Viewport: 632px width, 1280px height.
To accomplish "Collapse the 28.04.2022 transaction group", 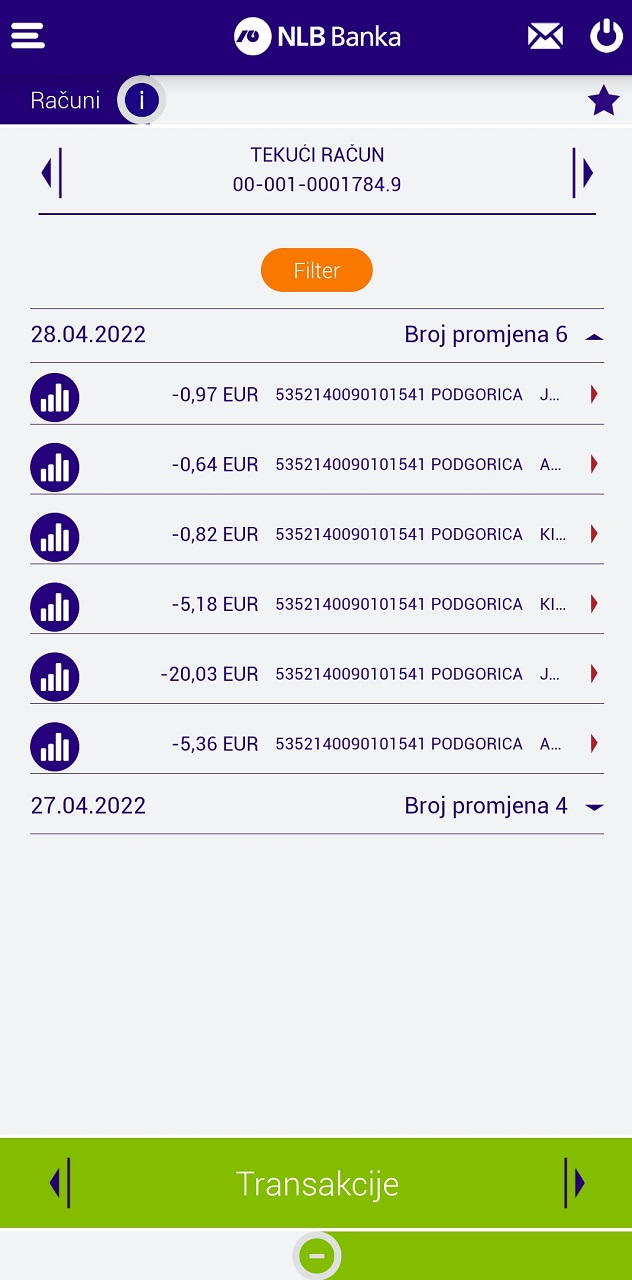I will (x=594, y=336).
